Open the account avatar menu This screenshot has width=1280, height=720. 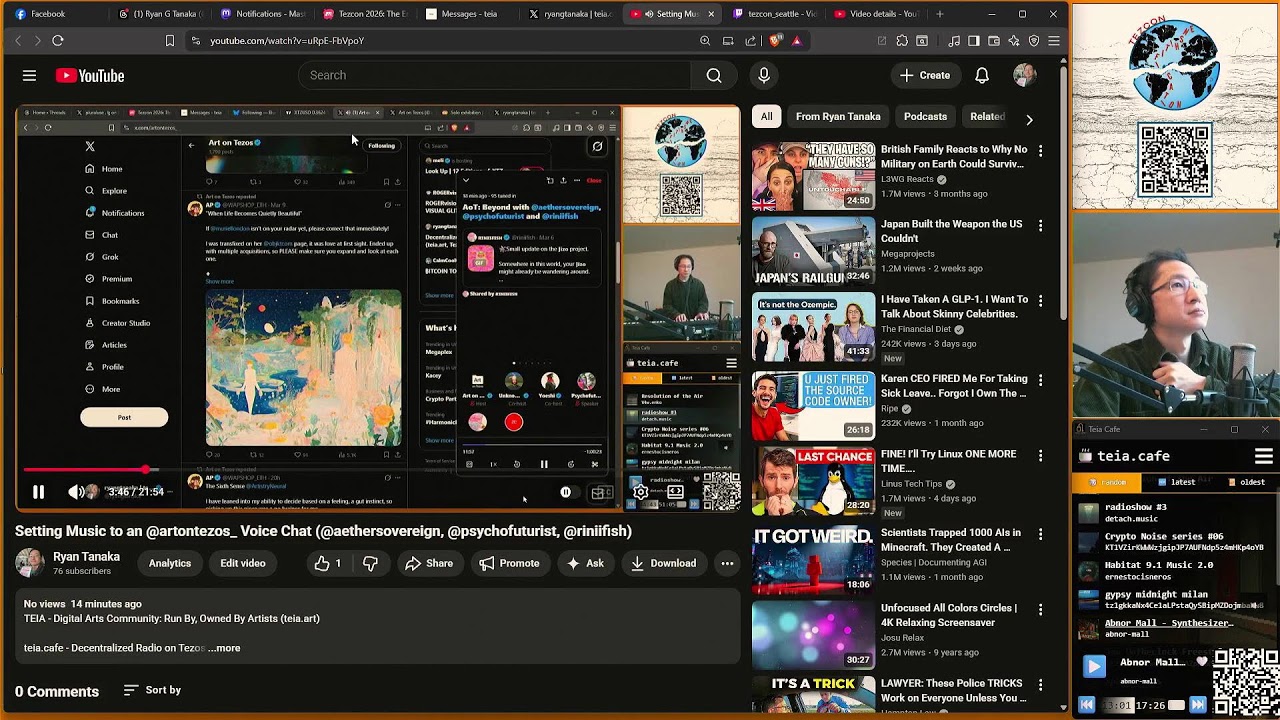point(1024,75)
